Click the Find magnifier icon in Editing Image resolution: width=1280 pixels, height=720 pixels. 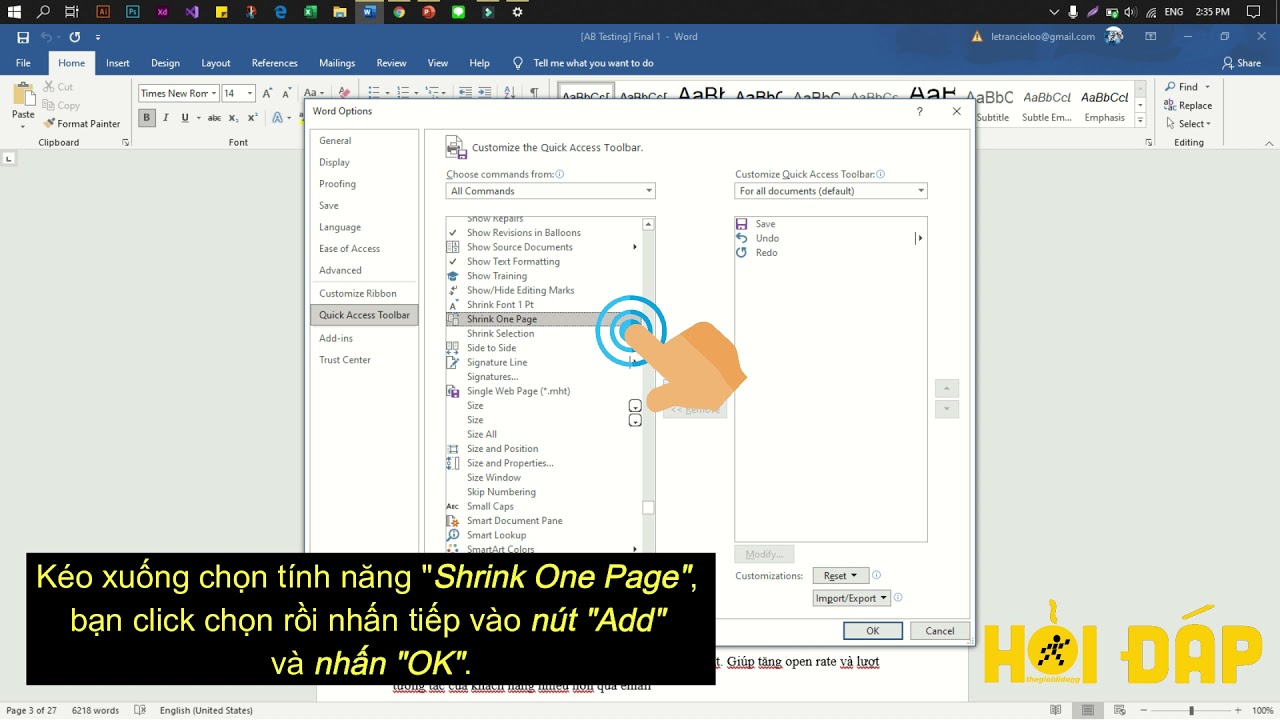[x=1170, y=87]
